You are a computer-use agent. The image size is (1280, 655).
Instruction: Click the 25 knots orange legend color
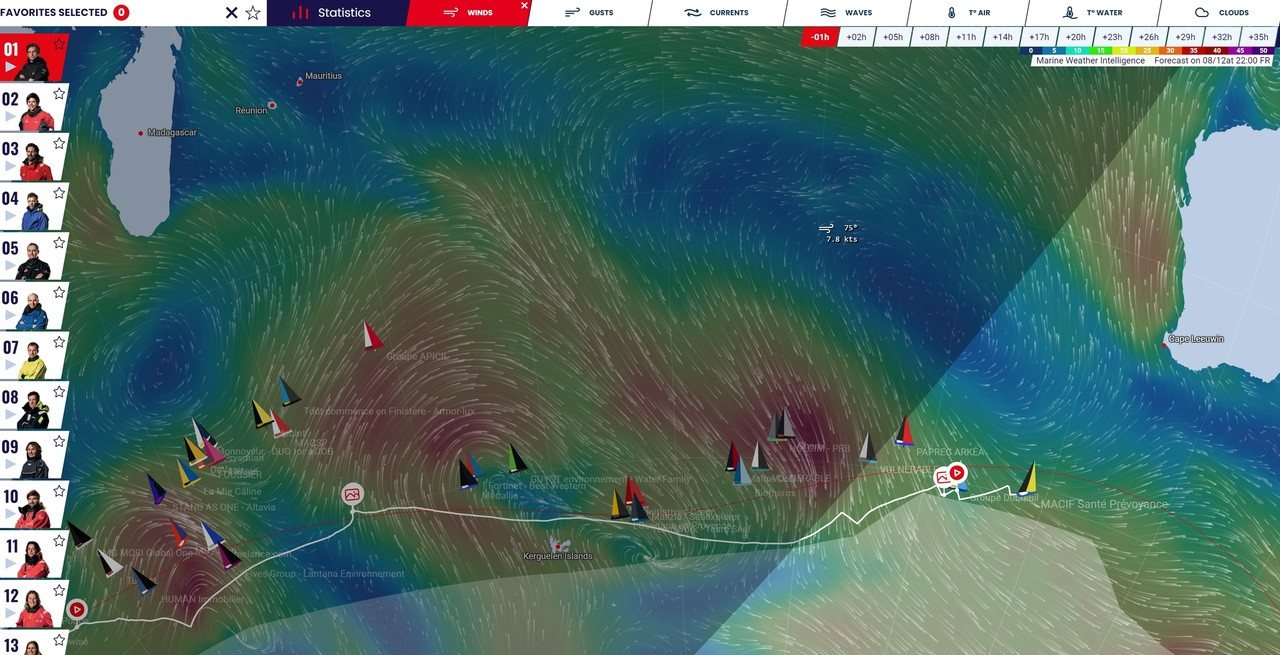(x=1147, y=50)
